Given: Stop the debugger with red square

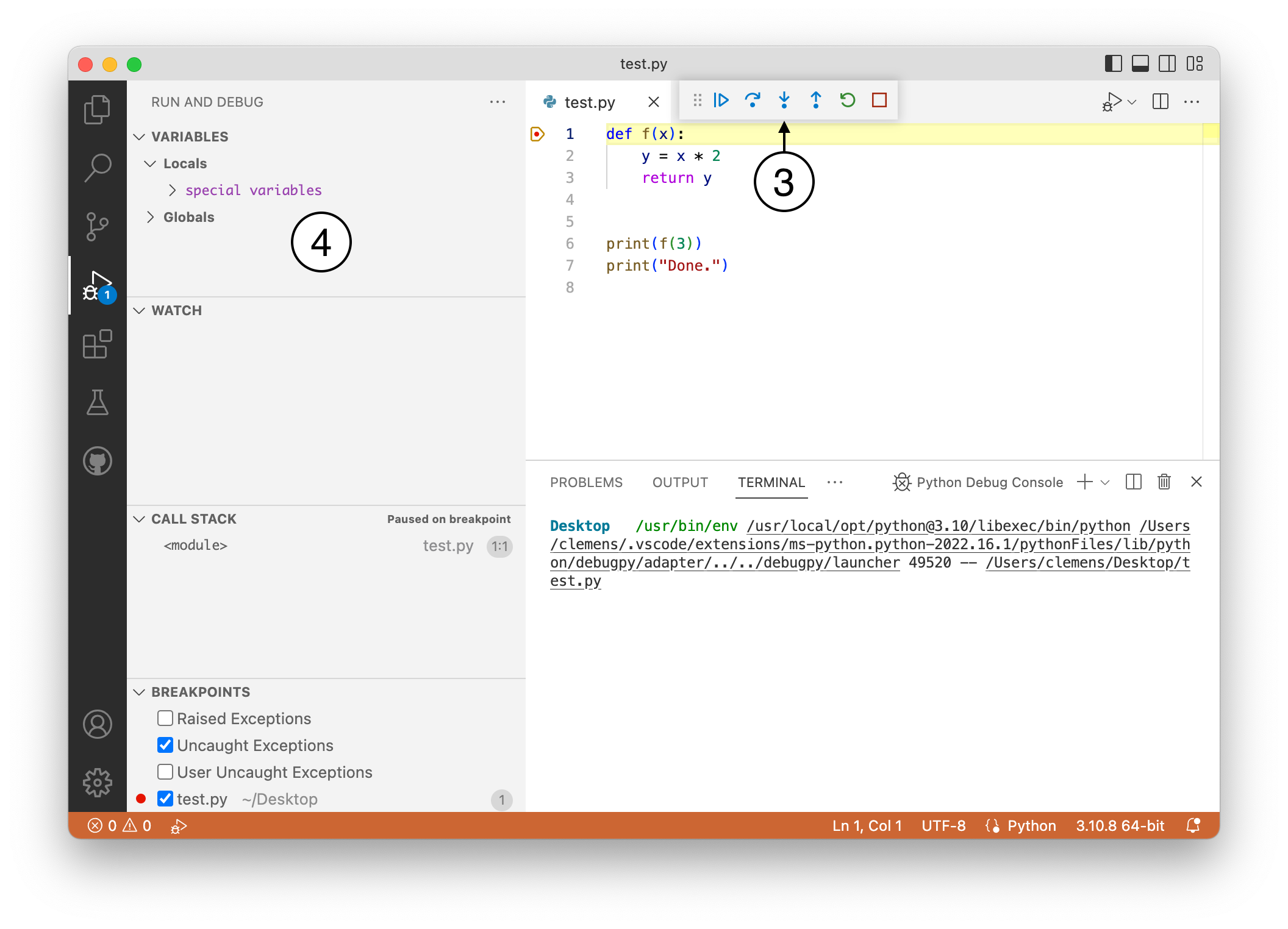Looking at the screenshot, I should pyautogui.click(x=879, y=100).
